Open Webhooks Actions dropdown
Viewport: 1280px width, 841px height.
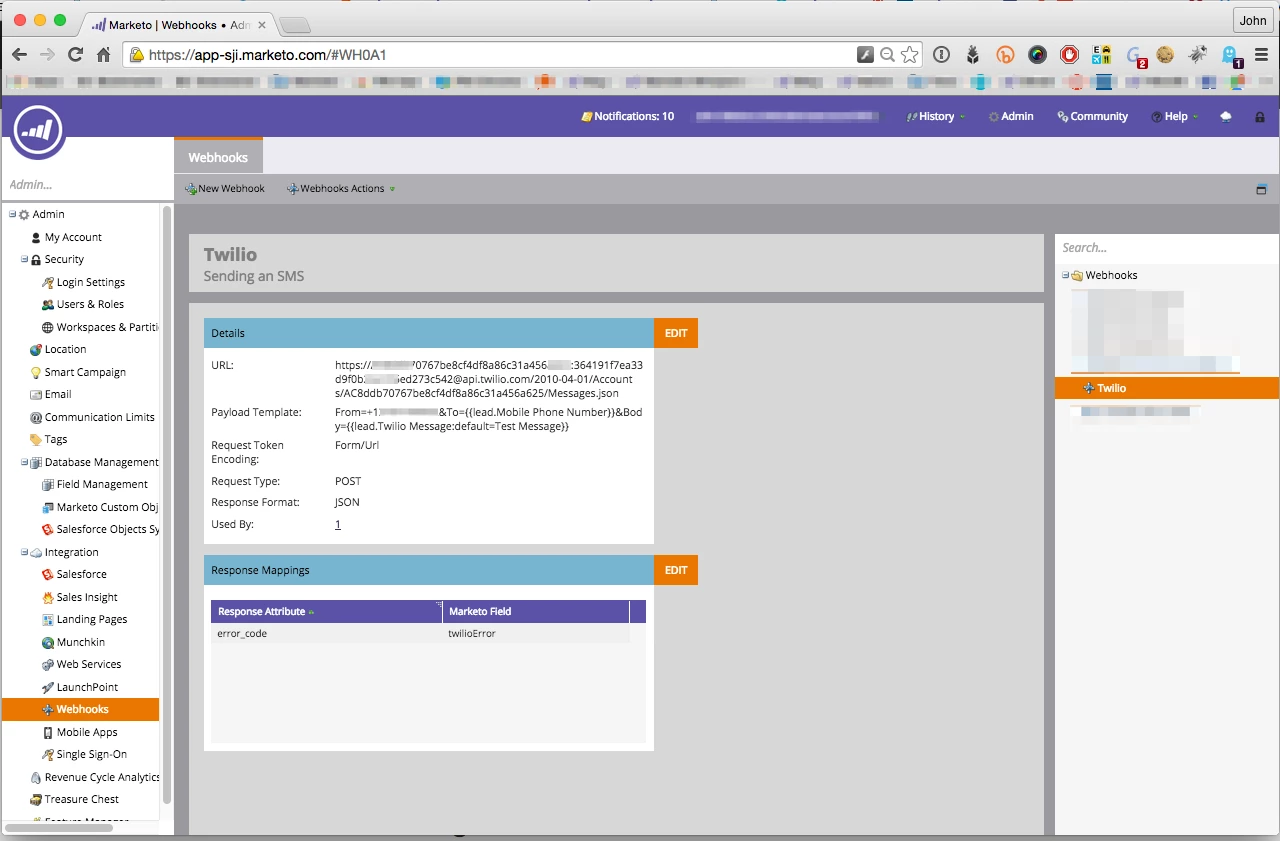pos(341,188)
